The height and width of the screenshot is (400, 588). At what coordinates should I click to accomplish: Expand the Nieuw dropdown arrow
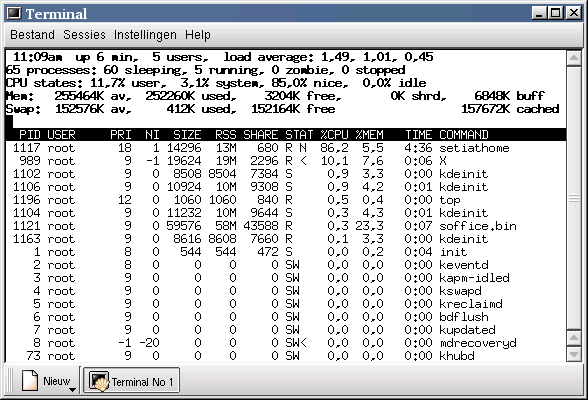tap(73, 390)
